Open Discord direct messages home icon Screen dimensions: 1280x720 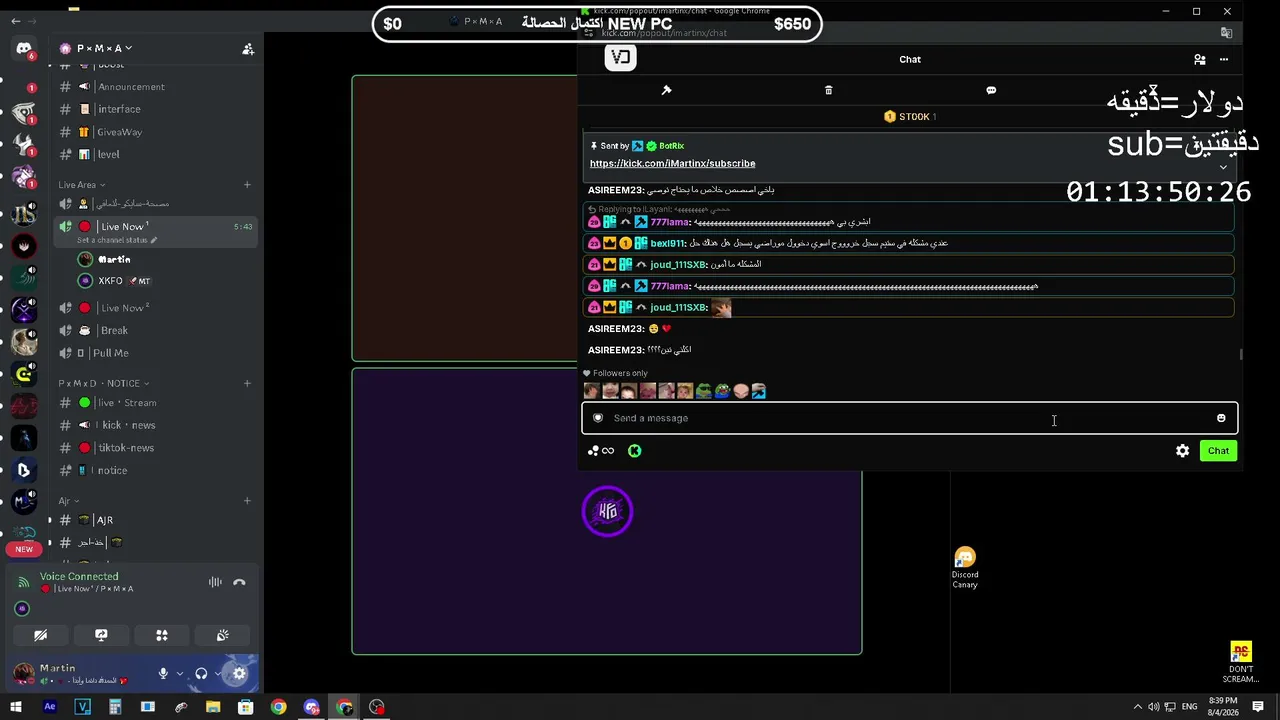click(24, 48)
